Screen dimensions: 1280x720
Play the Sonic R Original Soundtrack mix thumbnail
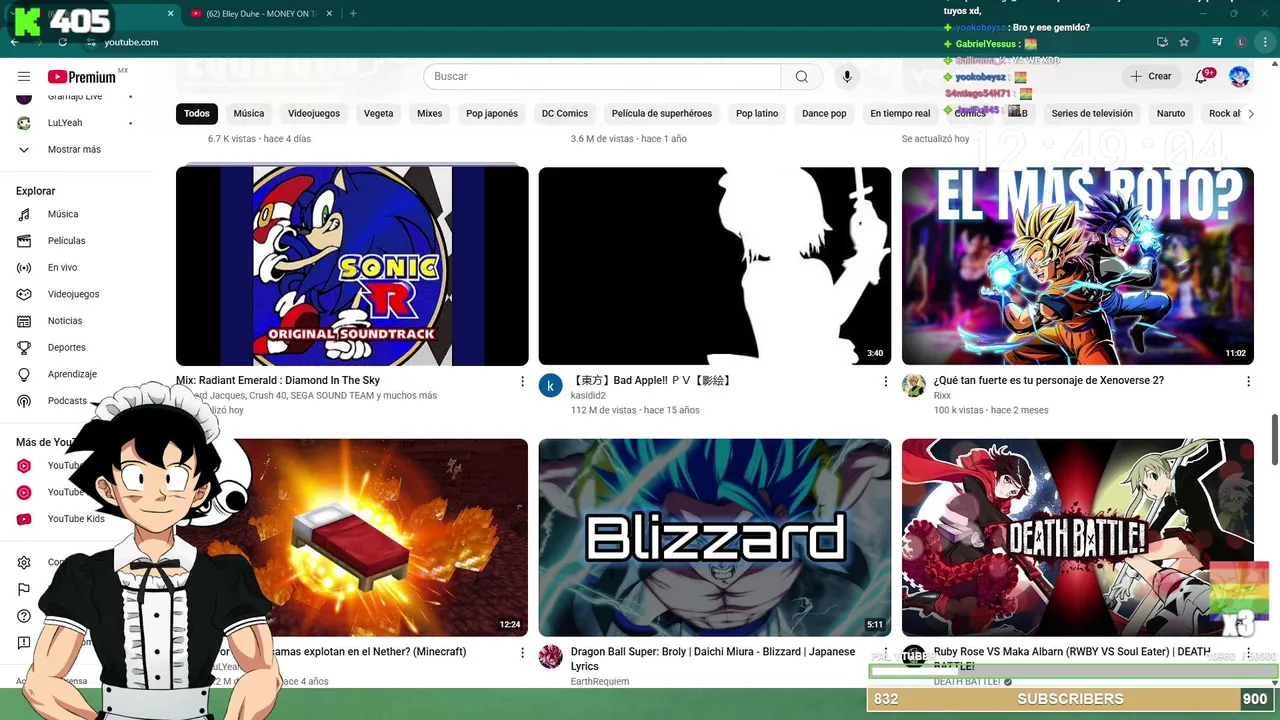352,266
